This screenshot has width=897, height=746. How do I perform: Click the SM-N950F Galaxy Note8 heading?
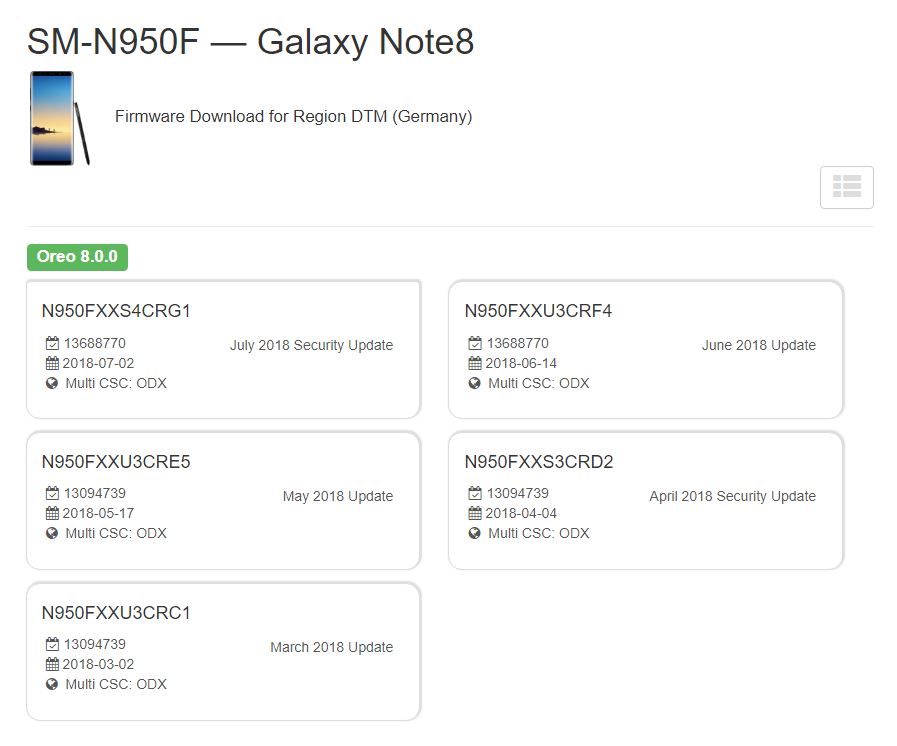coord(250,42)
